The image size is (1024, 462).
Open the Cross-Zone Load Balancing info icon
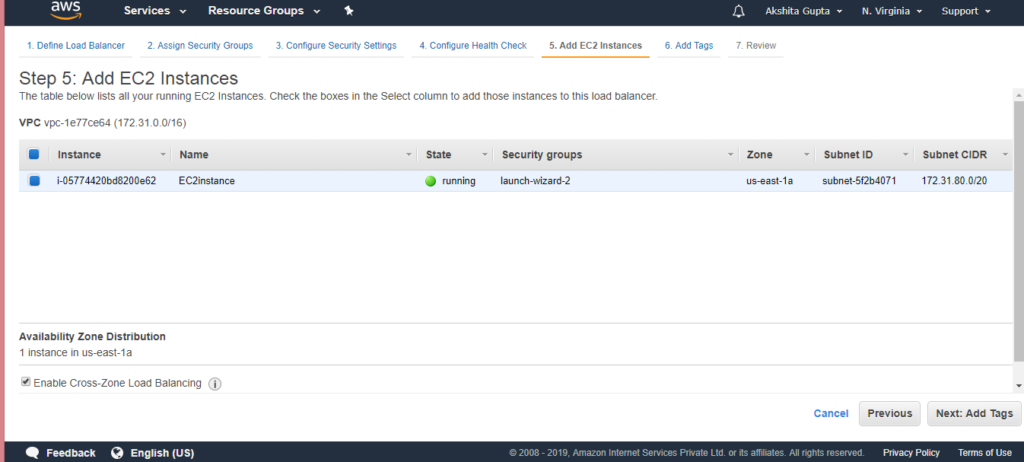coord(214,384)
